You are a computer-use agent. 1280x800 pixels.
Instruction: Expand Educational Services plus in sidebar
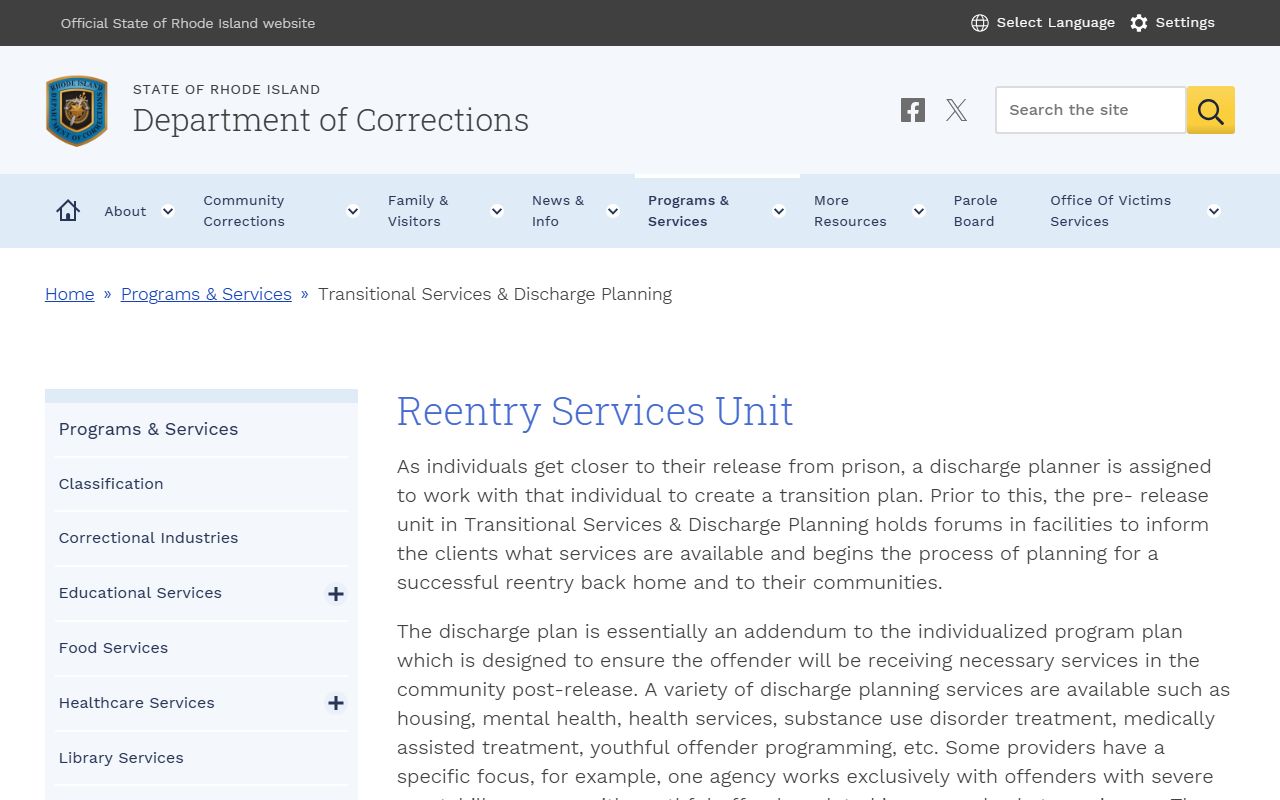click(336, 594)
